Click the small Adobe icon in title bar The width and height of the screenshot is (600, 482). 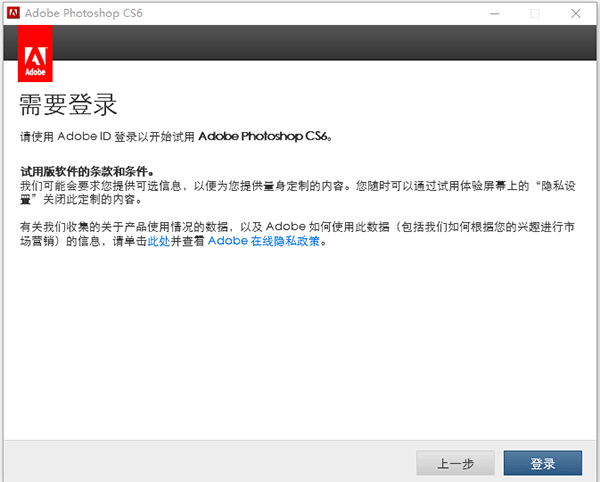(13, 13)
